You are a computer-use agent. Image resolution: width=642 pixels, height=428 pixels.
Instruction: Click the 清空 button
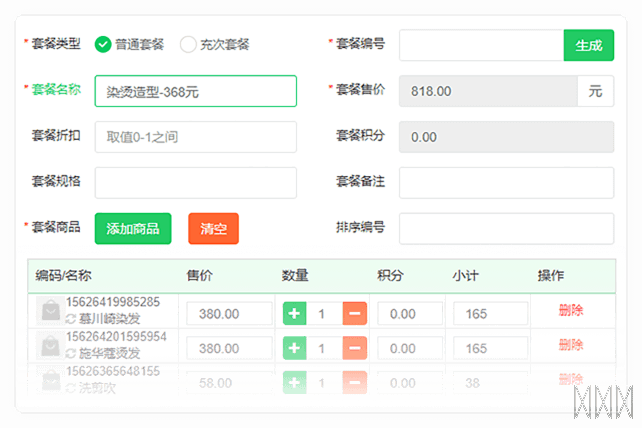pos(213,229)
